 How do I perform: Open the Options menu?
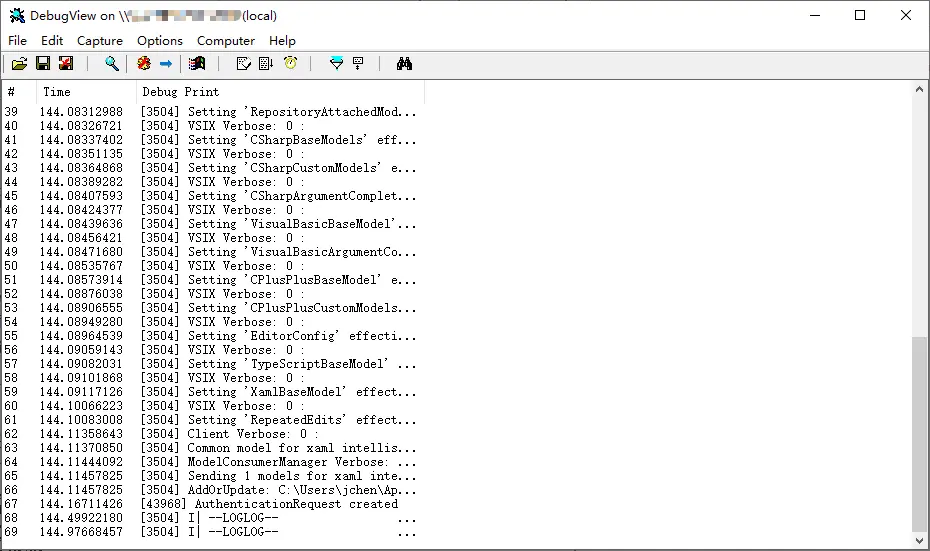click(x=160, y=40)
